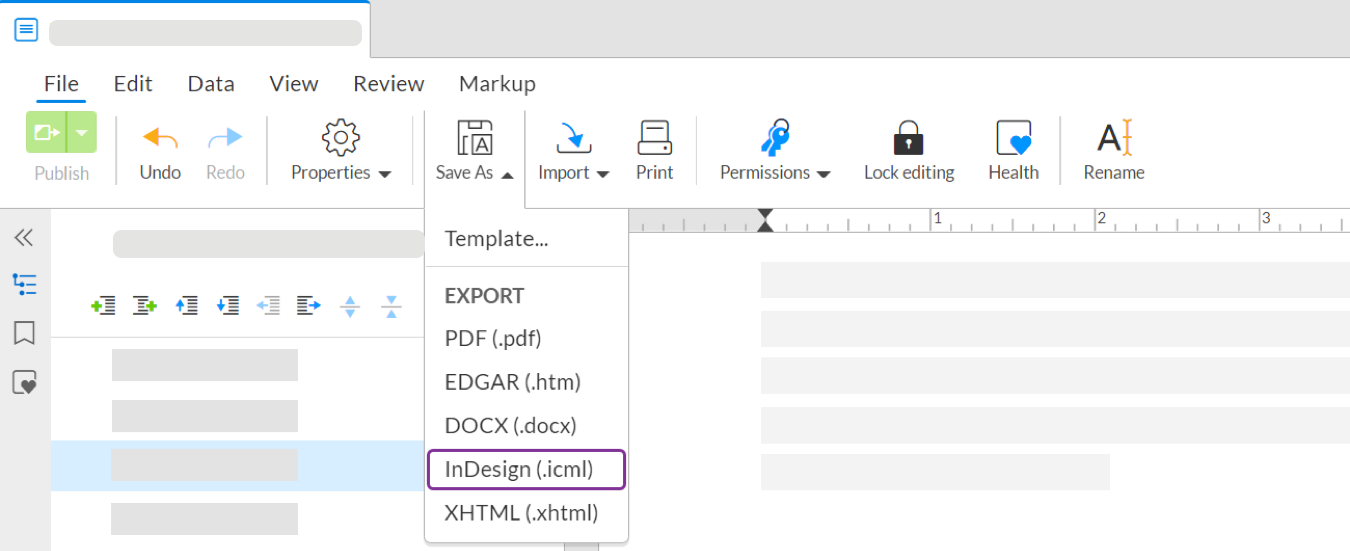Open the bookmarks panel in the sidebar
This screenshot has height=551, width=1350.
(x=24, y=333)
